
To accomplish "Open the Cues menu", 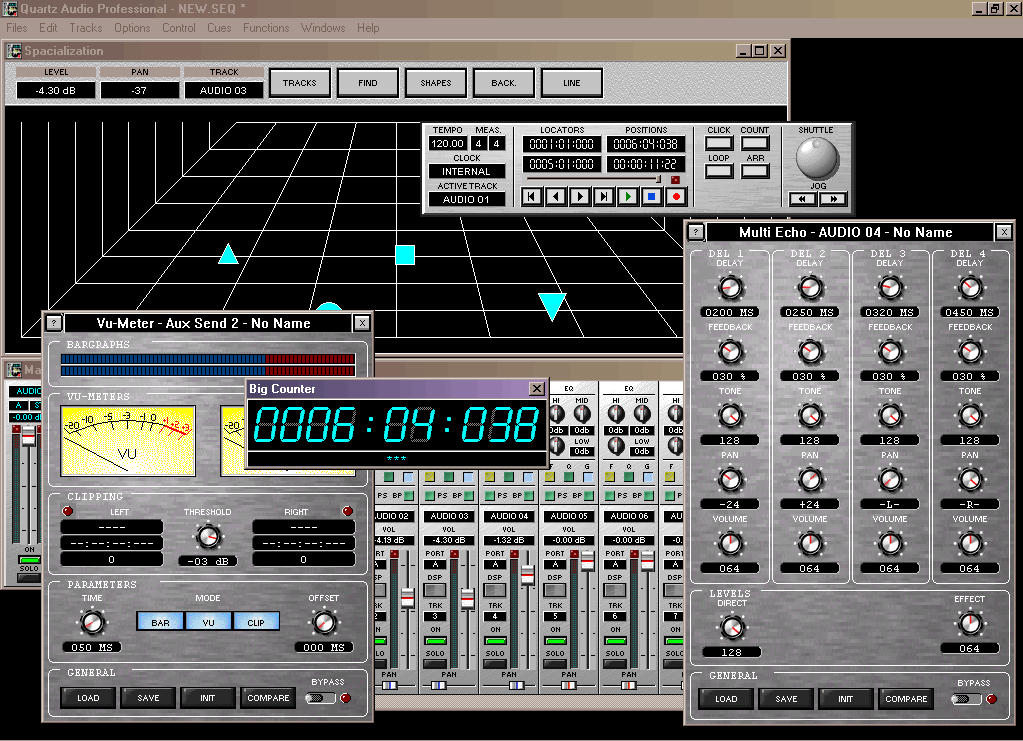I will coord(219,28).
